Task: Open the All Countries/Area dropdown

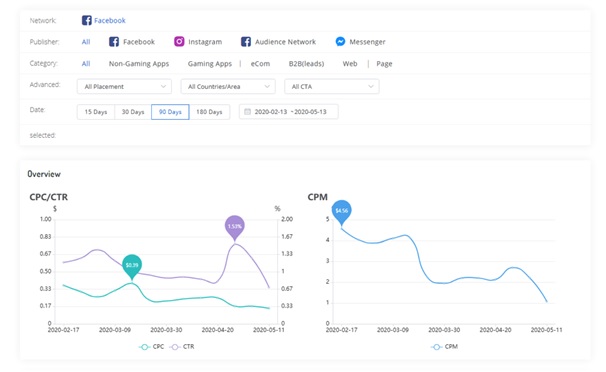Action: (x=228, y=87)
